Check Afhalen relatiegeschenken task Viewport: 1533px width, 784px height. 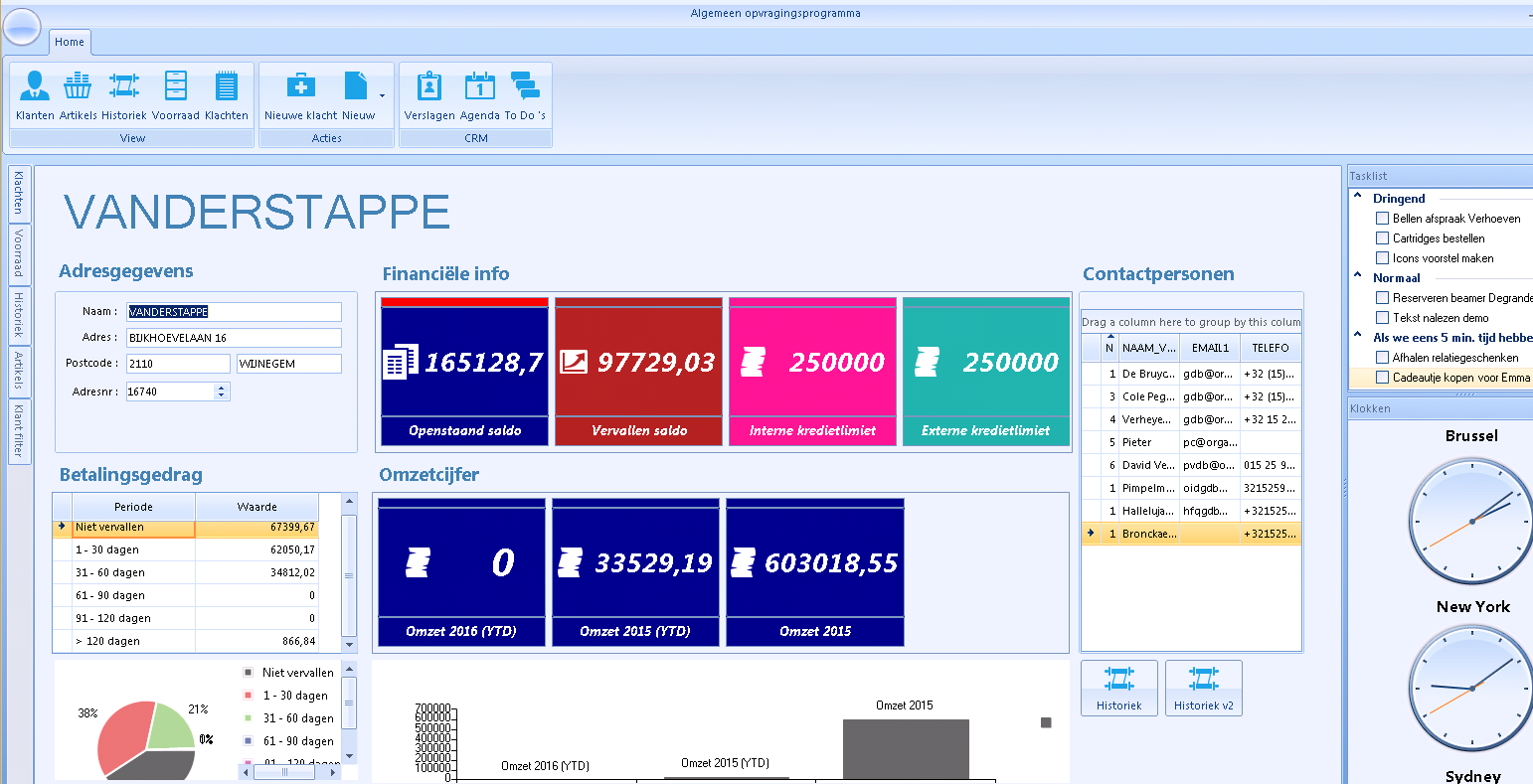click(x=1382, y=357)
